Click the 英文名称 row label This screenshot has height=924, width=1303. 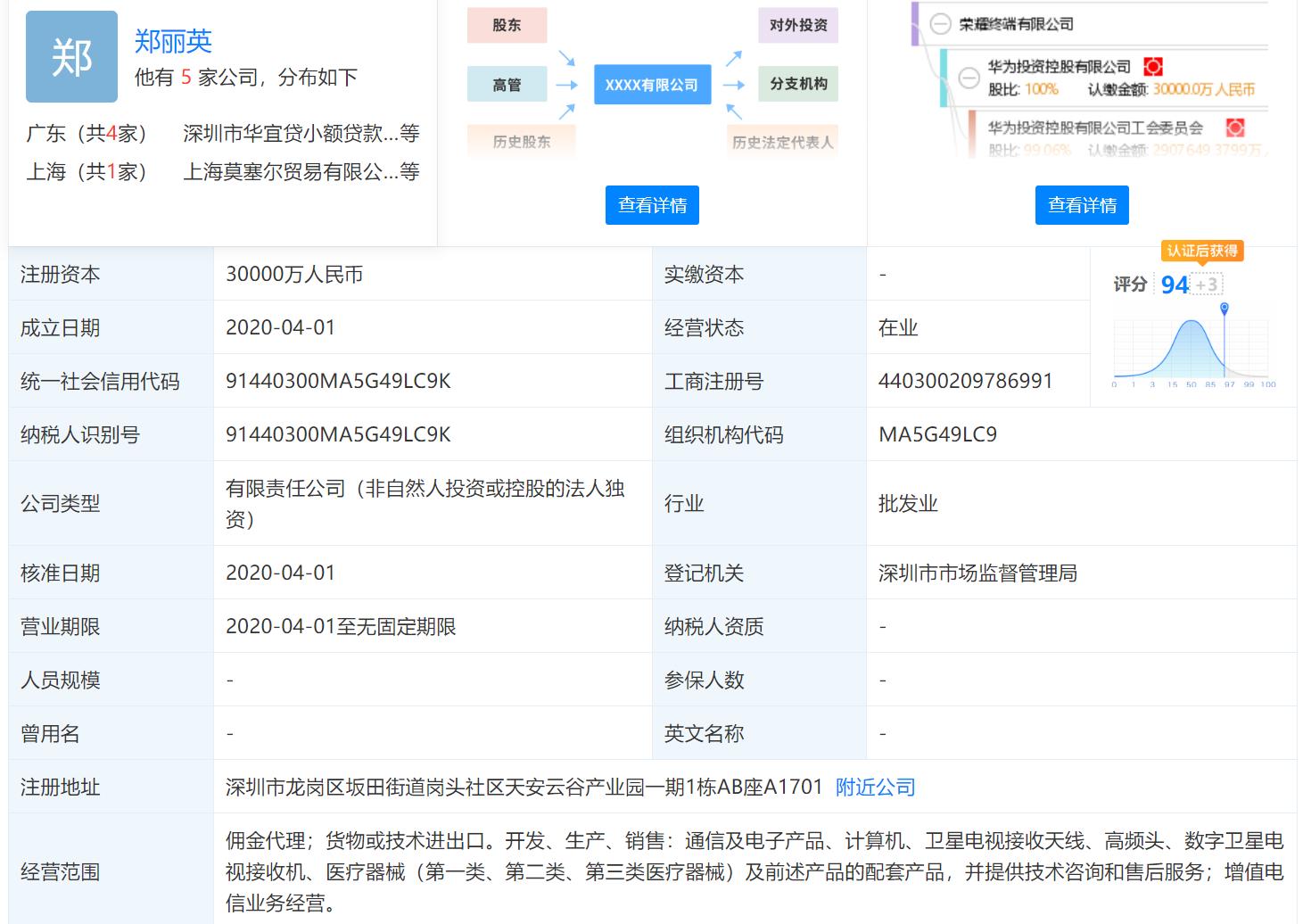click(x=704, y=733)
